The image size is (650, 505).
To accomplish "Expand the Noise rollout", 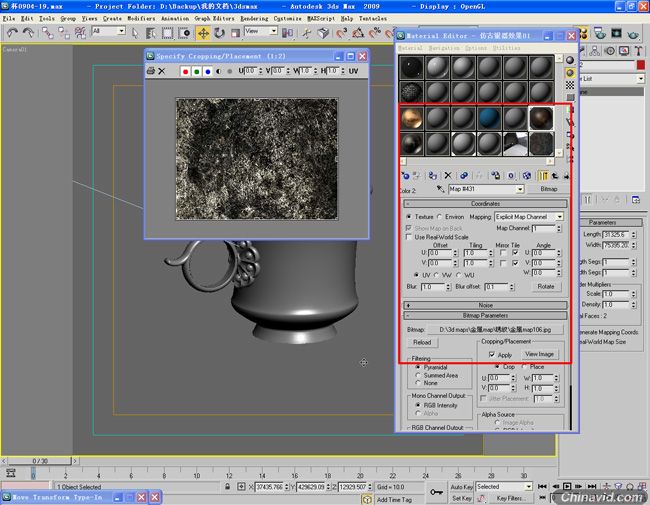I will 485,305.
